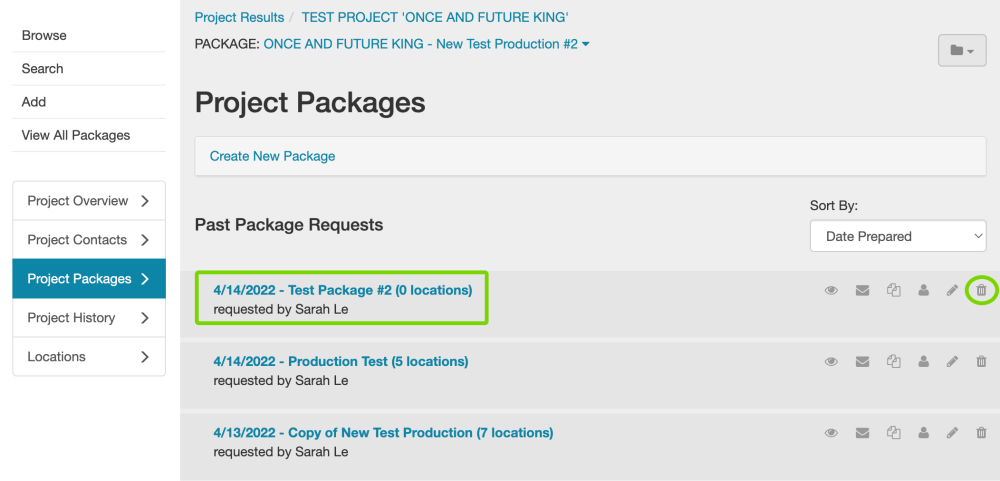View Test Package #2 using eye icon
The height and width of the screenshot is (481, 1000).
pos(831,291)
